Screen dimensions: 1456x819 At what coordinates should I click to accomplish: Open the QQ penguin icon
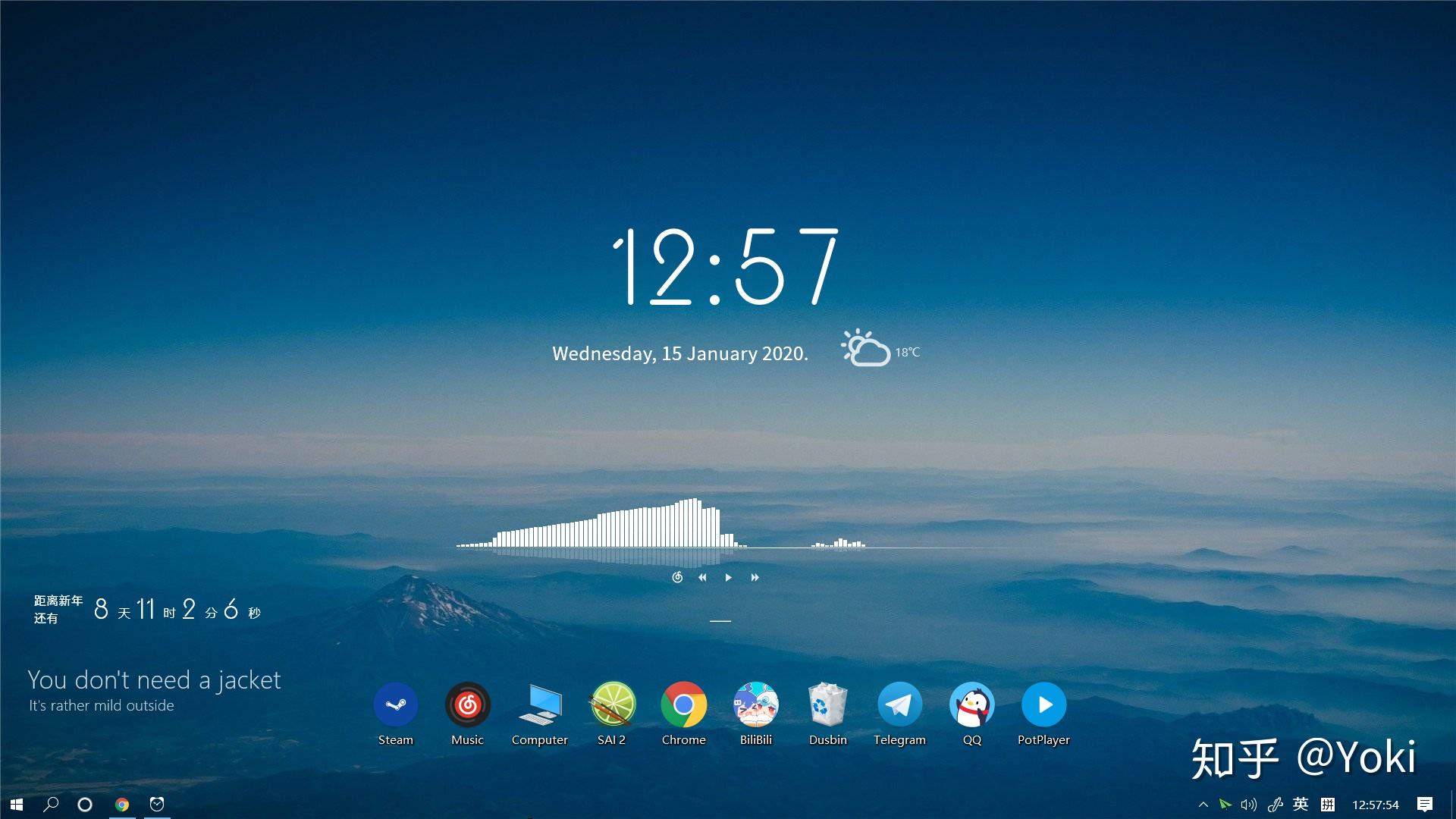971,704
